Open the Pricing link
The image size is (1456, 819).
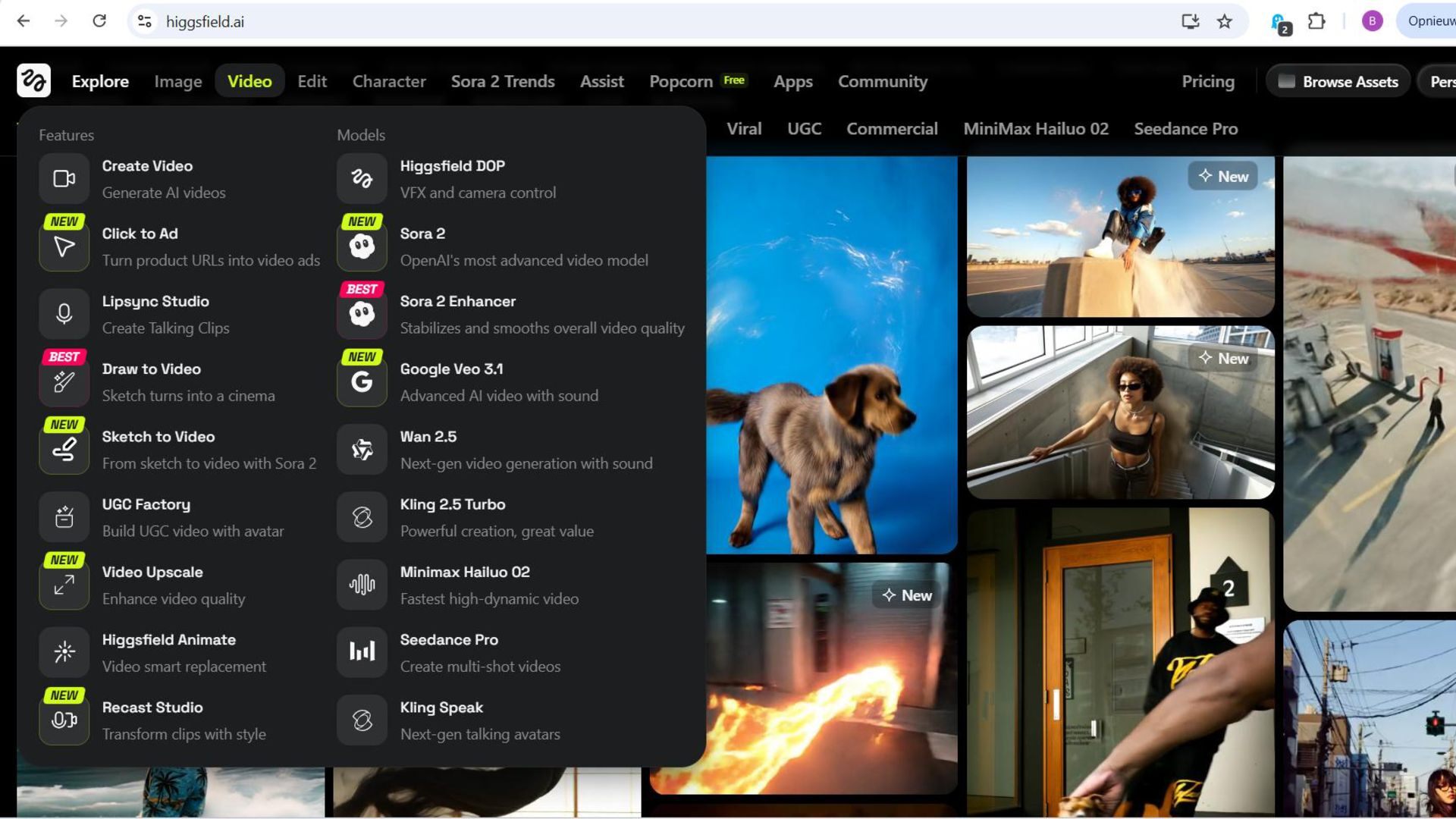coord(1207,81)
